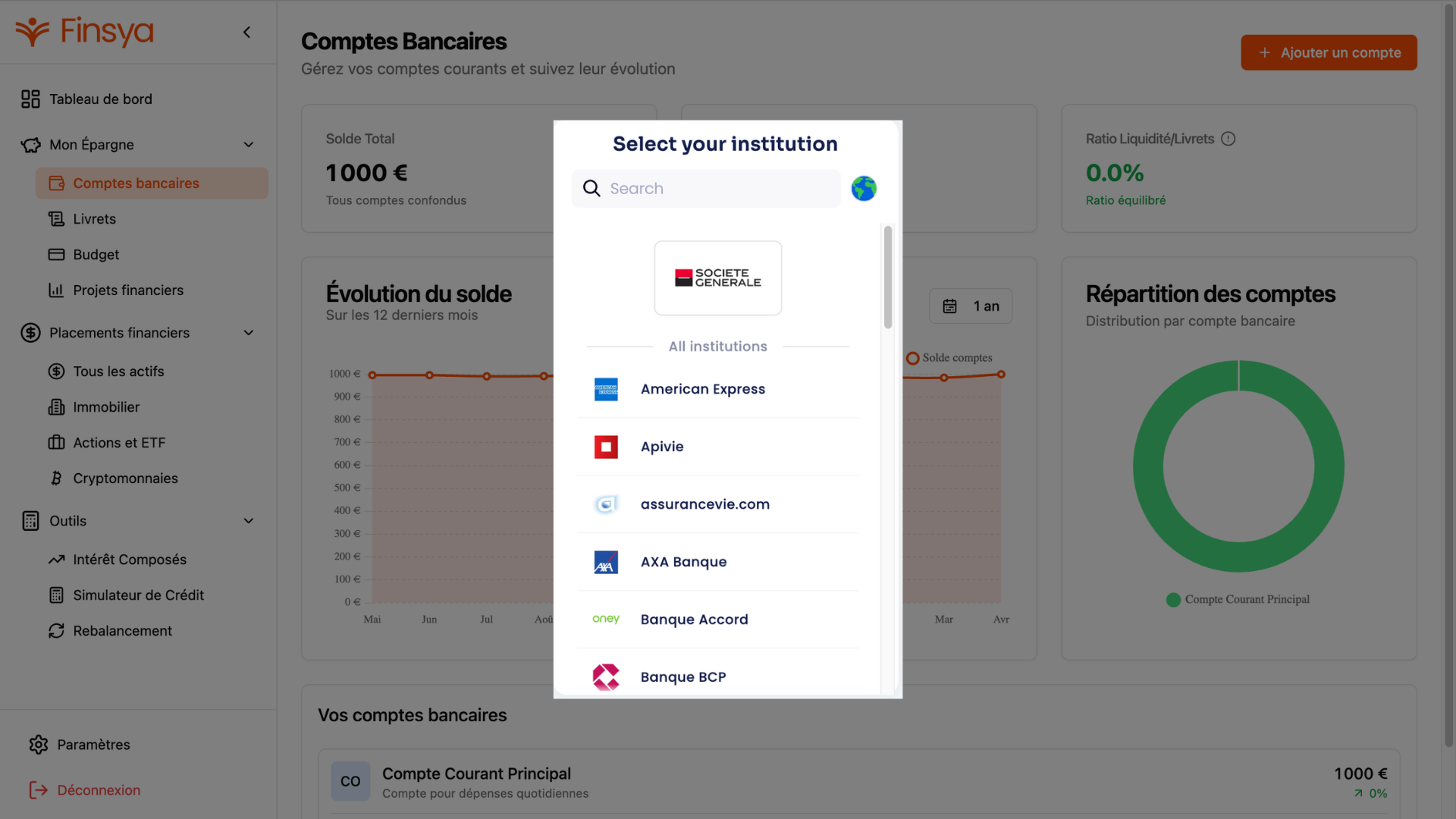The image size is (1456, 819).
Task: Collapse the sidebar with the arrow icon
Action: [247, 32]
